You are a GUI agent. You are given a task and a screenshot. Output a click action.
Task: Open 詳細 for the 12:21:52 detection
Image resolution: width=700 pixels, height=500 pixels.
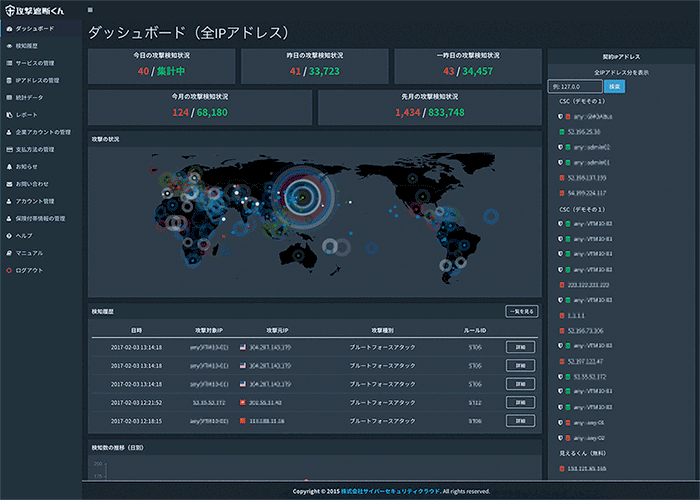pyautogui.click(x=521, y=403)
